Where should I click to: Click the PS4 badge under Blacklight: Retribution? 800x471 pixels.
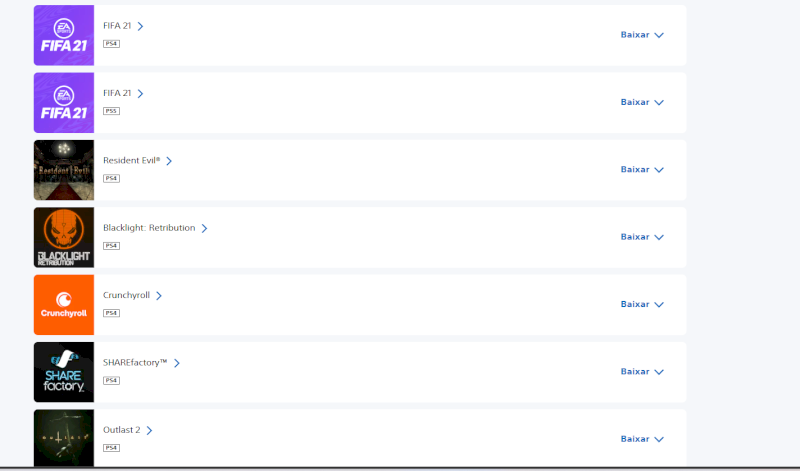click(x=111, y=246)
